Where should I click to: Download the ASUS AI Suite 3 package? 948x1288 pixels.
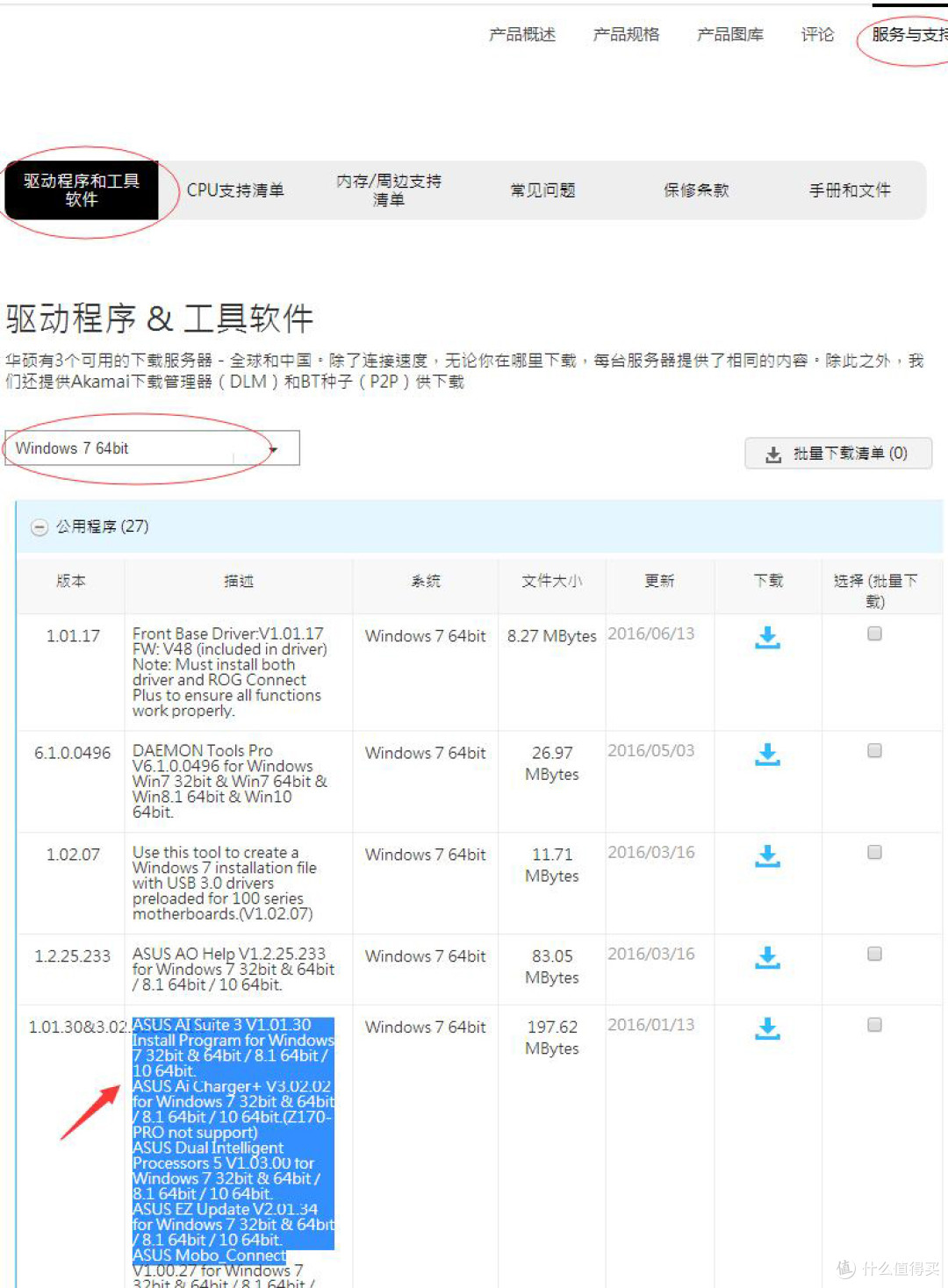tap(767, 1029)
